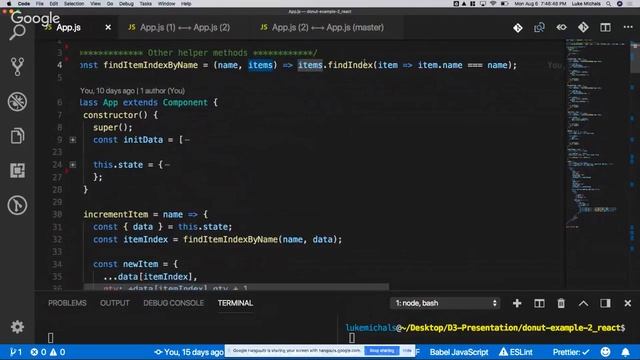Open the '1: node, bash' terminal dropdown
The width and height of the screenshot is (640, 360).
[x=445, y=303]
